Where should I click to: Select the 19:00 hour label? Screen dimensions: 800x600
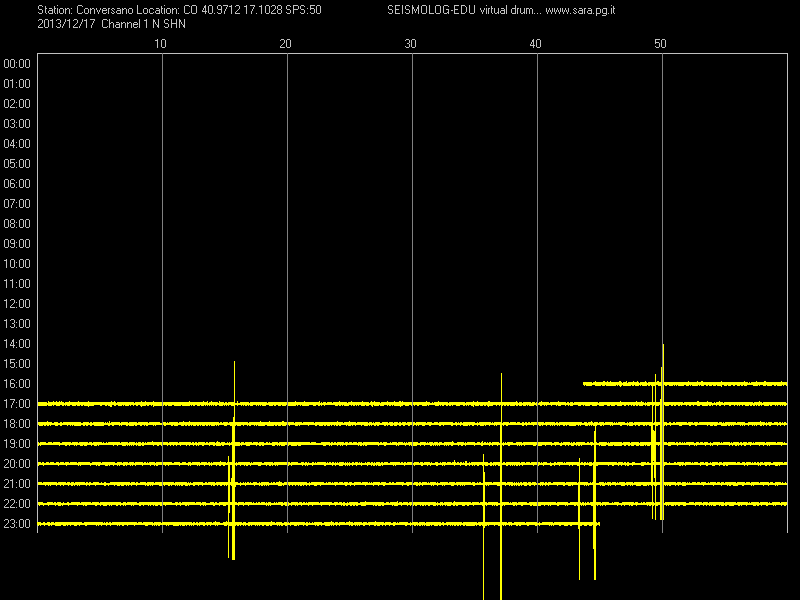pyautogui.click(x=17, y=444)
